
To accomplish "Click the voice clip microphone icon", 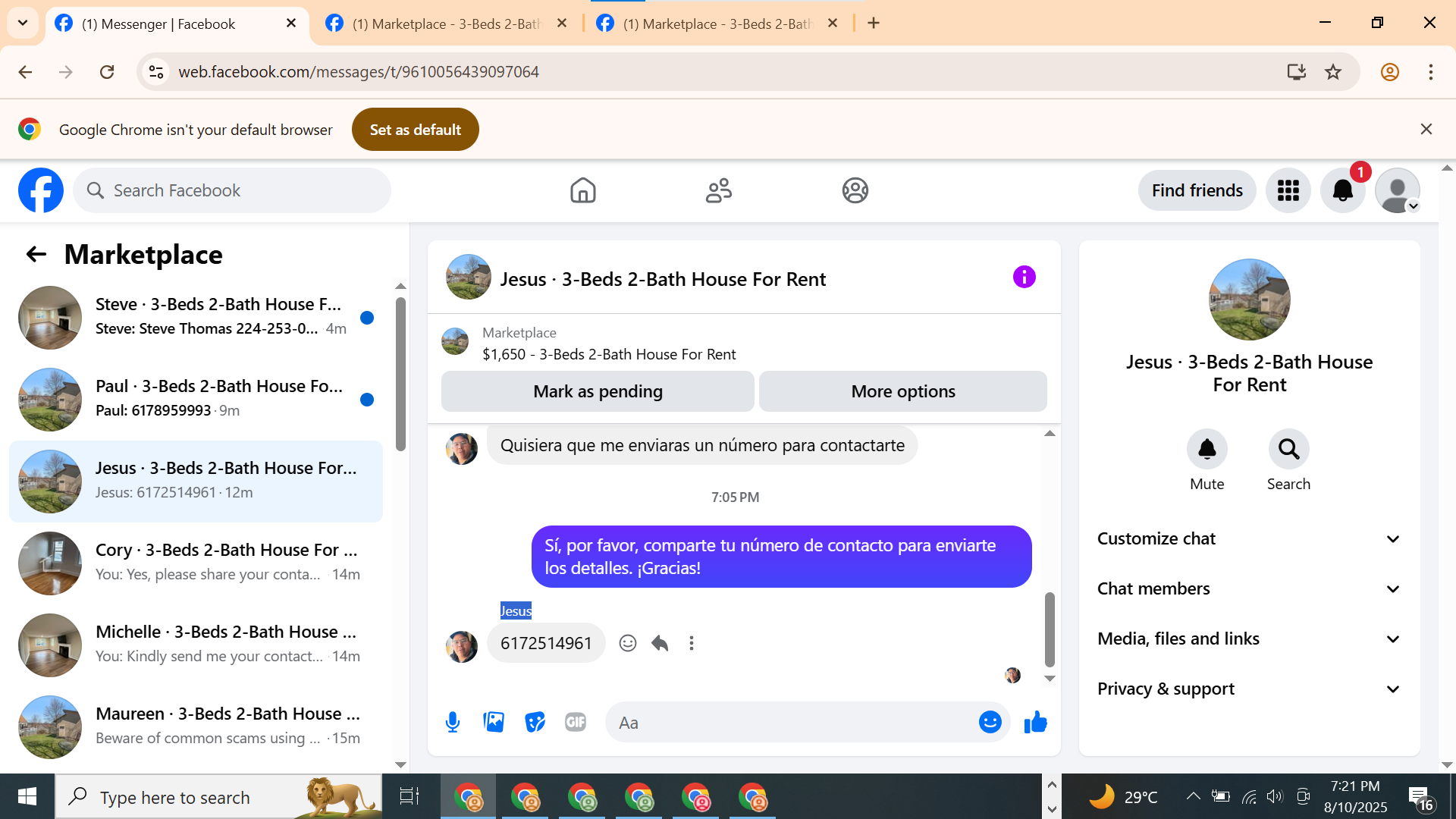I will [x=453, y=722].
